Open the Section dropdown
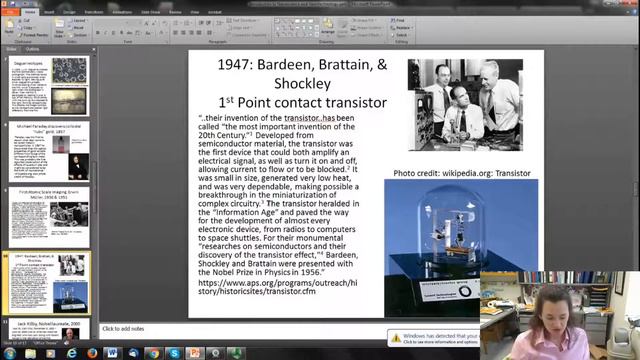The height and width of the screenshot is (360, 640). coord(78,35)
